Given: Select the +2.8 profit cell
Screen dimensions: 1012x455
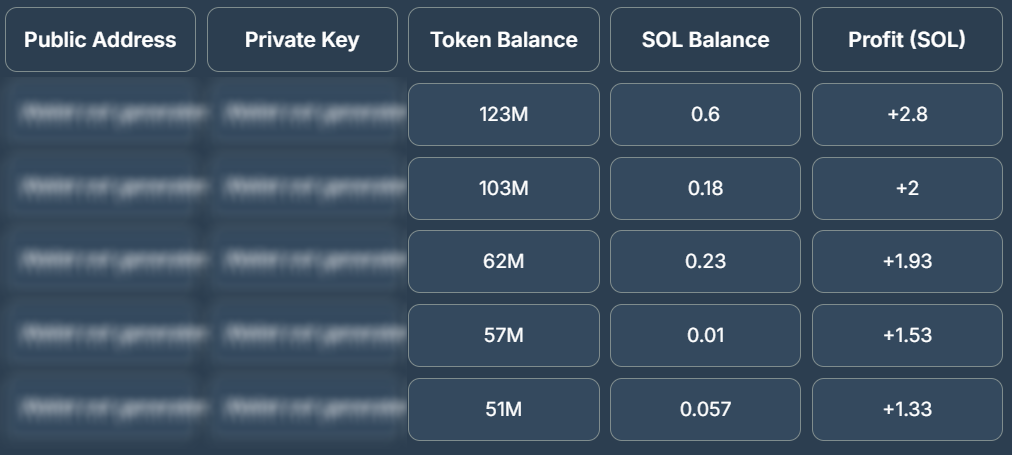Looking at the screenshot, I should [907, 114].
